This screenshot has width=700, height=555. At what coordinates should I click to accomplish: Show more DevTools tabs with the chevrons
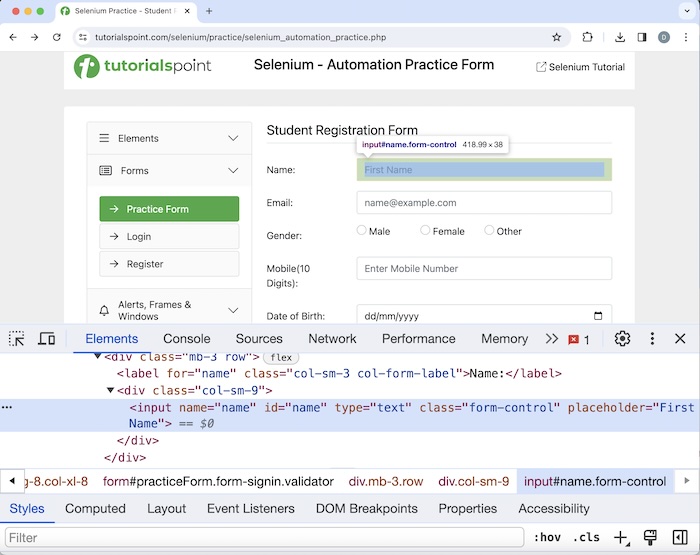point(551,339)
